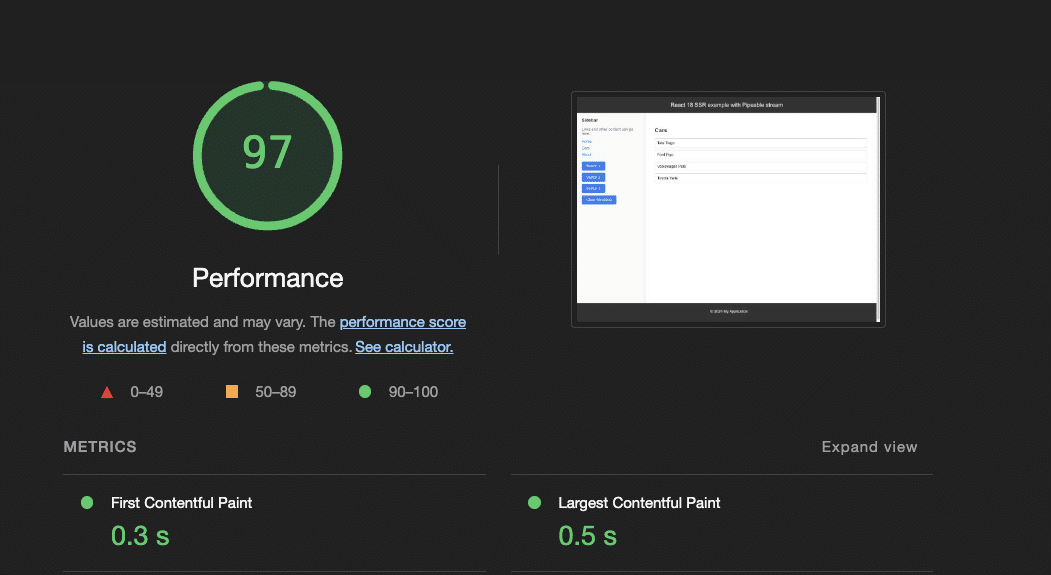
Task: Click the green dot beside First Contentful Paint
Action: (x=87, y=503)
